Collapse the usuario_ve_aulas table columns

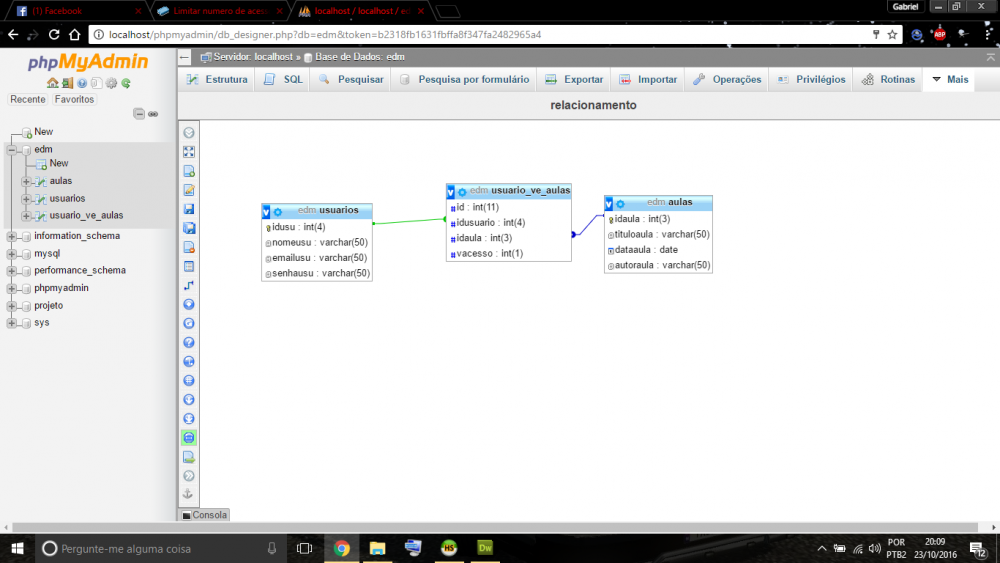click(451, 191)
